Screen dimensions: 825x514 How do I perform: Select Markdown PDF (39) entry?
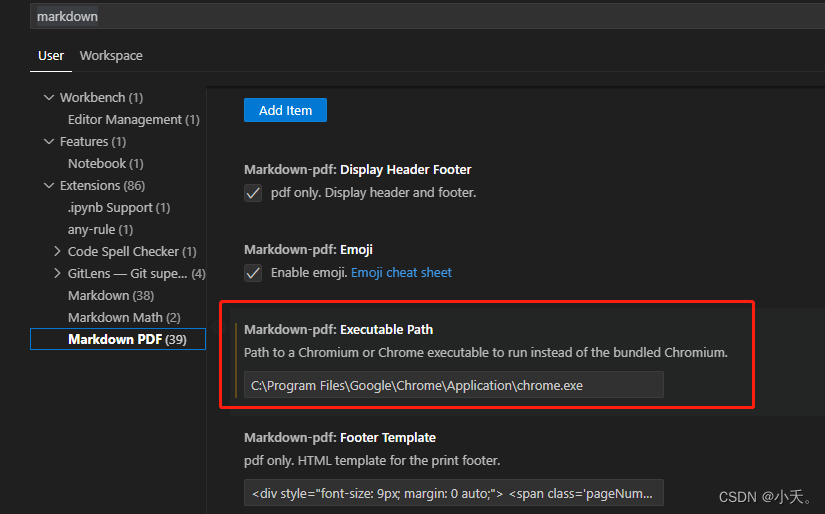pos(118,339)
